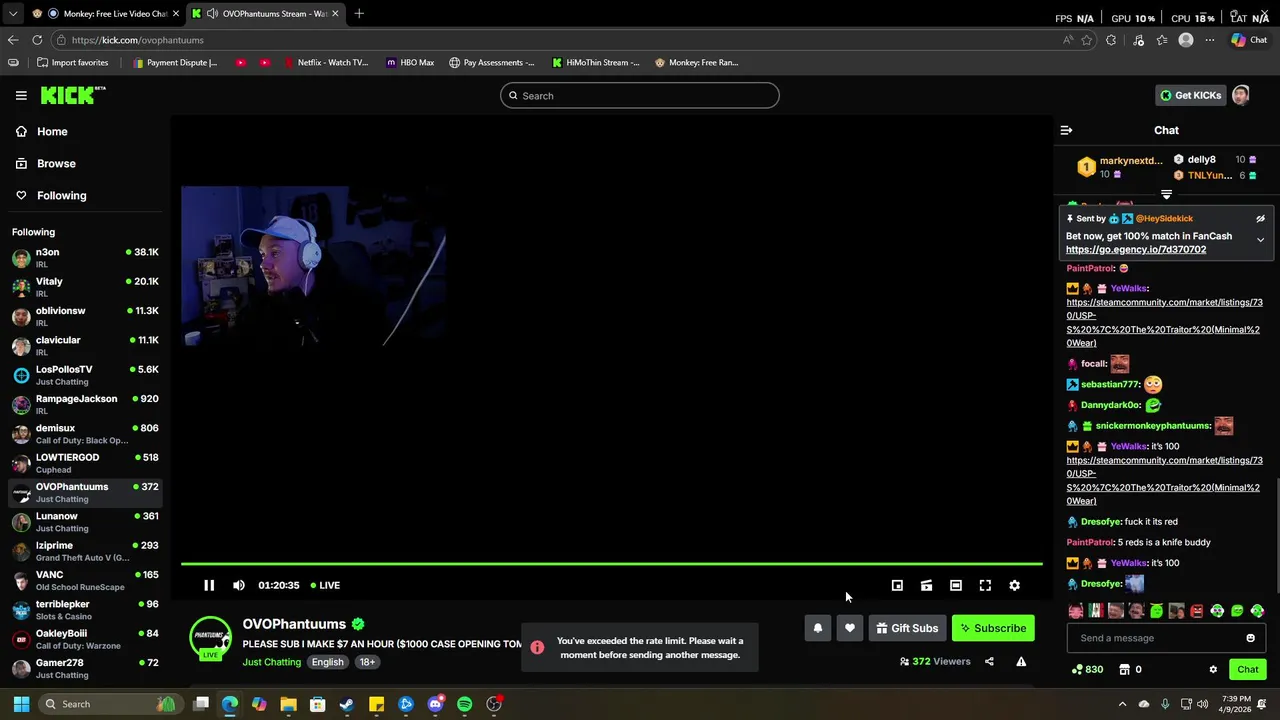Click Gift Subs button
Viewport: 1280px width, 720px height.
pyautogui.click(x=907, y=628)
